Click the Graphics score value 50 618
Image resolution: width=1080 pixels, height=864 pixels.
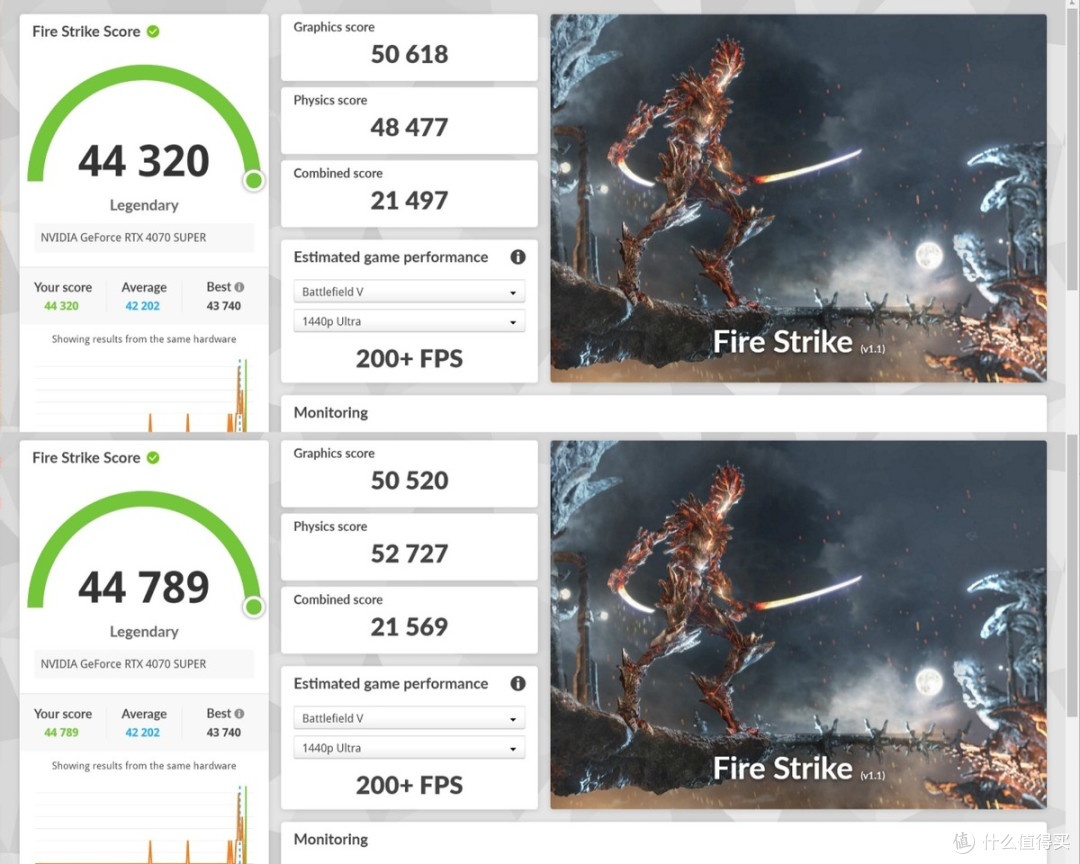pyautogui.click(x=409, y=54)
